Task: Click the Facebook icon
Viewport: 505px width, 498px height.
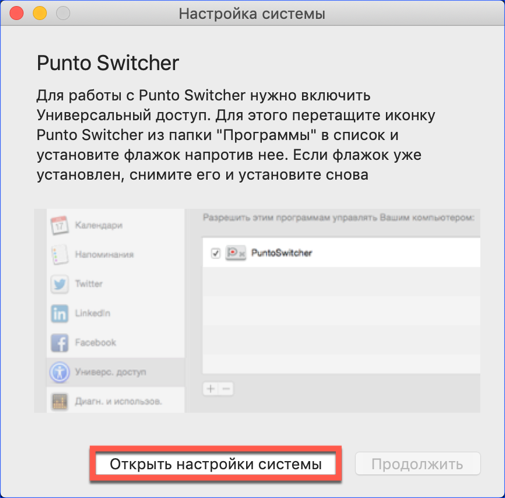Action: point(60,343)
